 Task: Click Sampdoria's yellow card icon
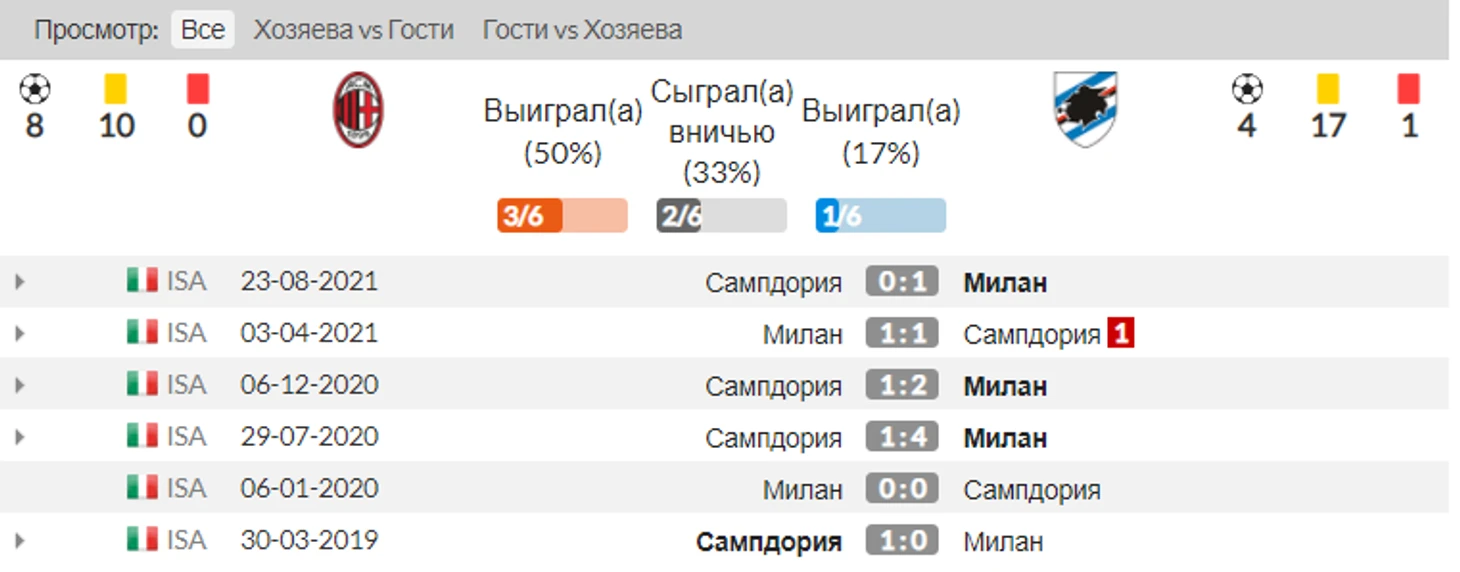[1328, 90]
